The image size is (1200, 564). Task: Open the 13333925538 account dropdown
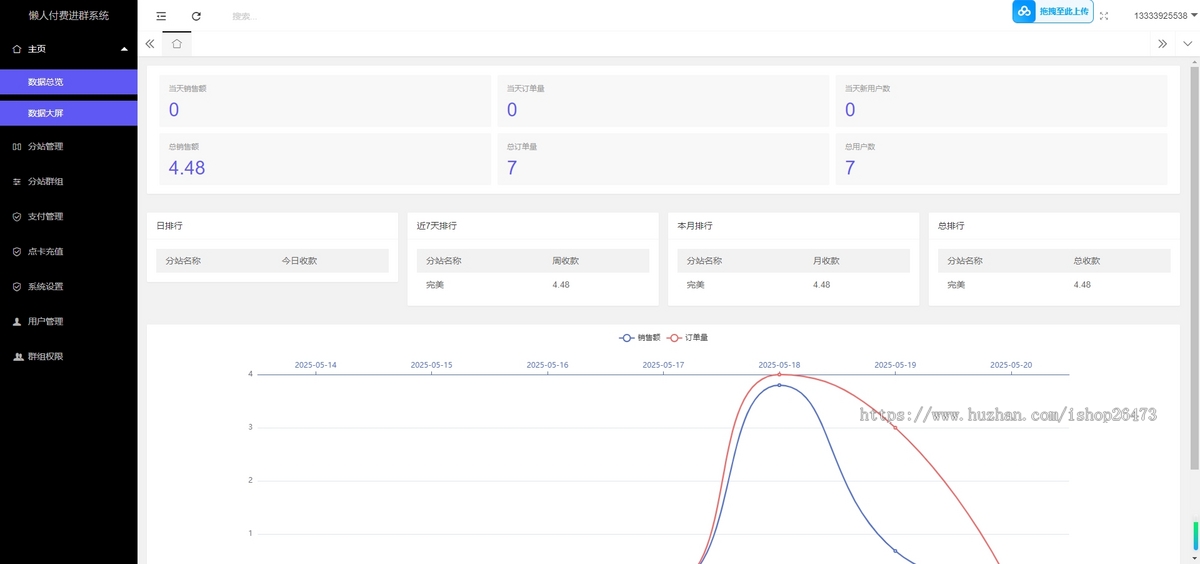tap(1165, 15)
